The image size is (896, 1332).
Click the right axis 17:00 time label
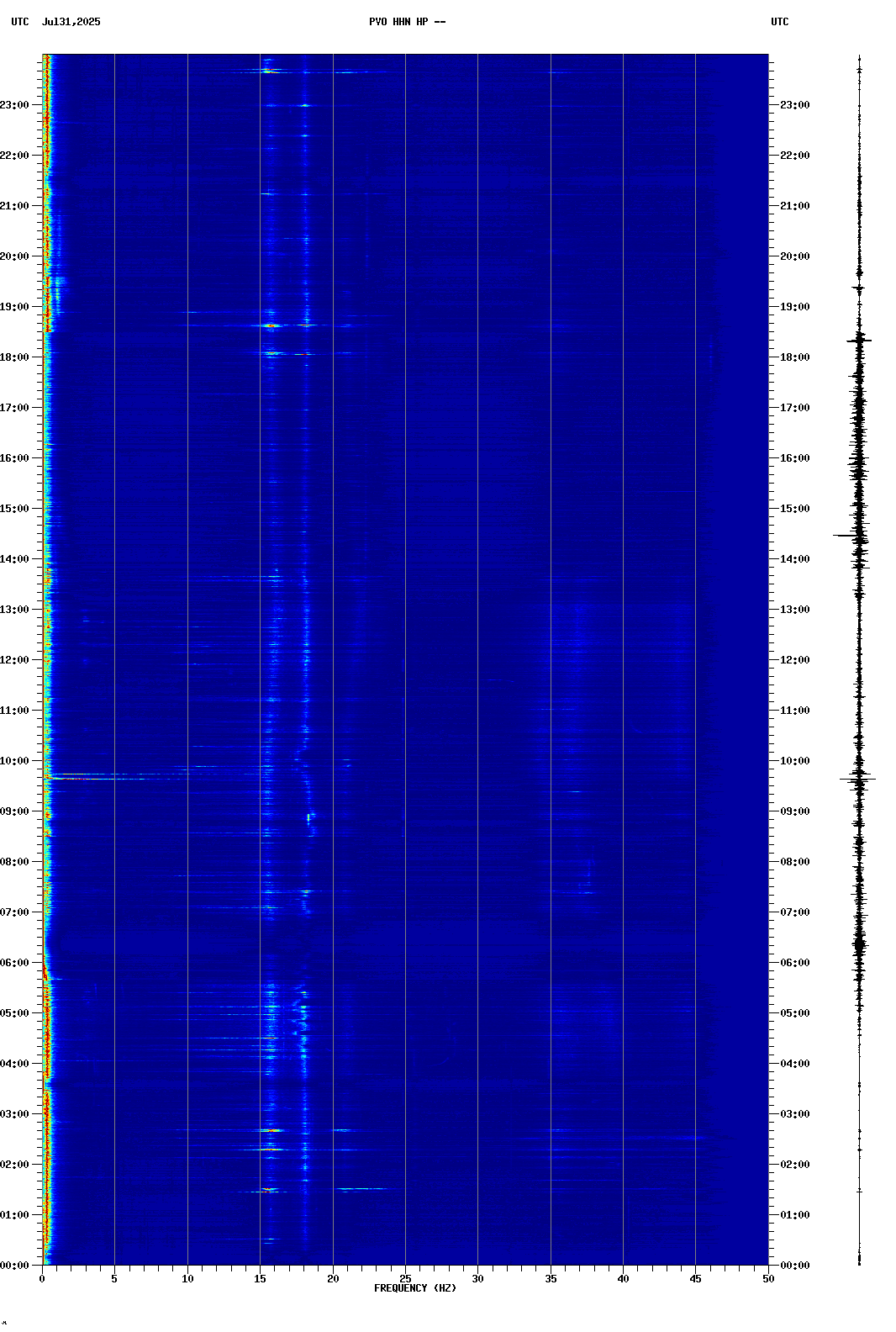(x=795, y=408)
